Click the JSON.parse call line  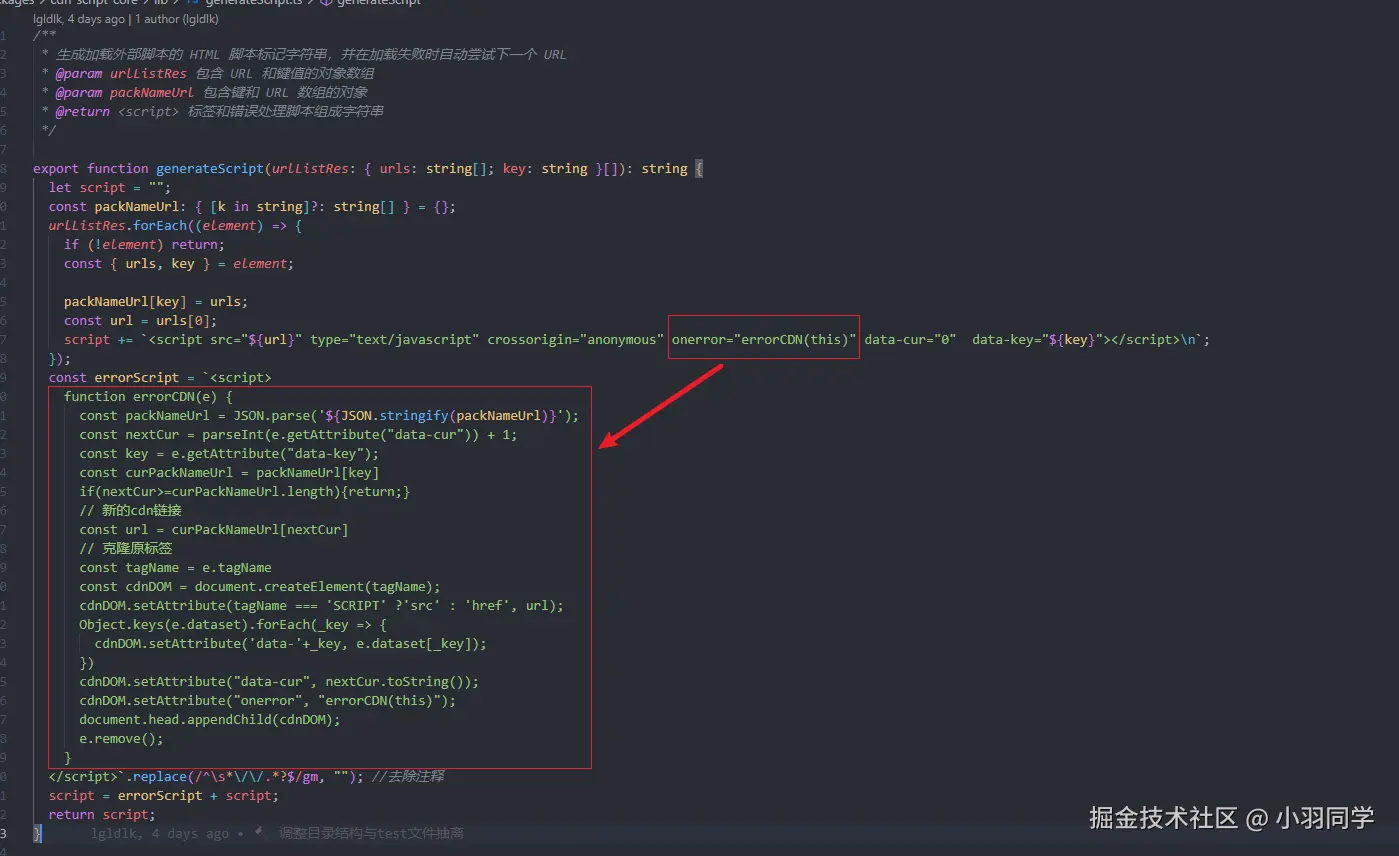pyautogui.click(x=329, y=415)
